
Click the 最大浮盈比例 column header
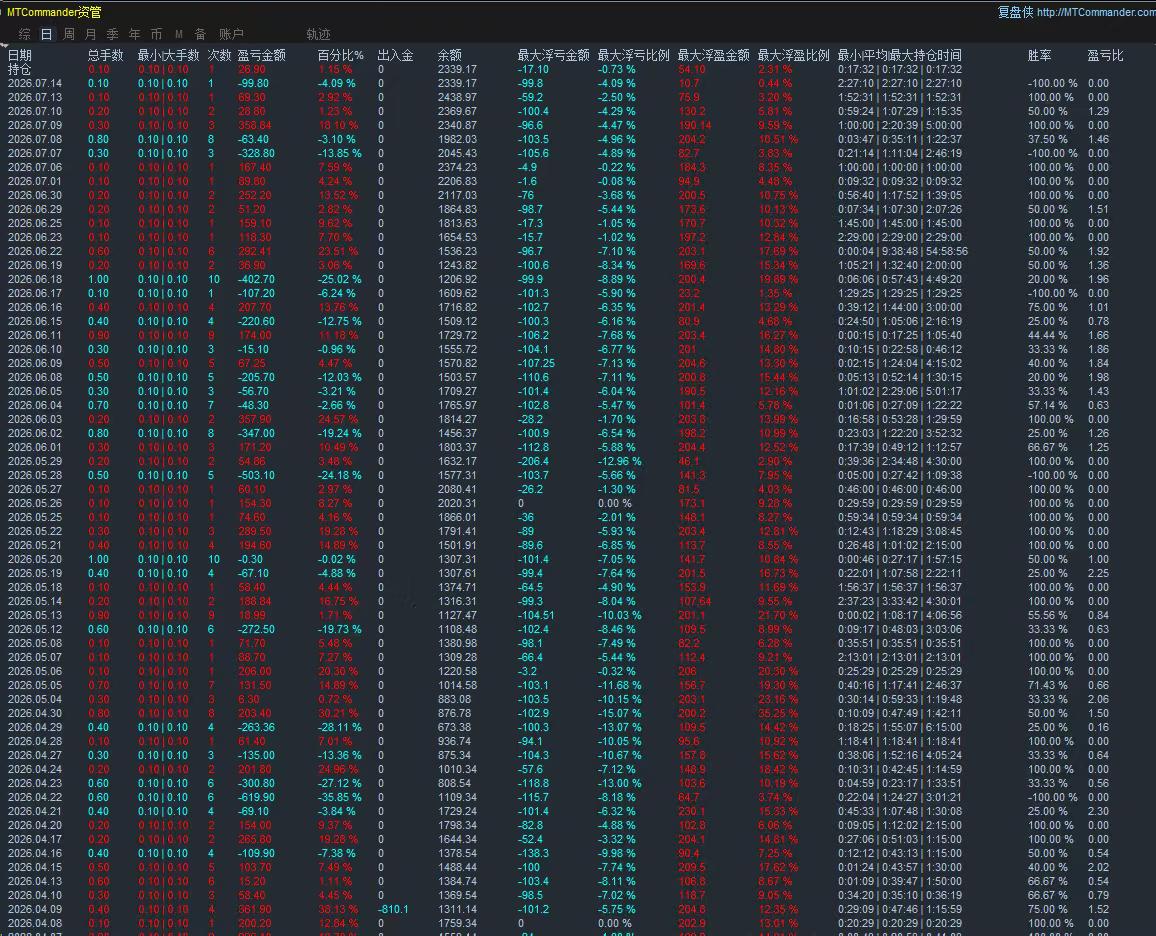793,55
